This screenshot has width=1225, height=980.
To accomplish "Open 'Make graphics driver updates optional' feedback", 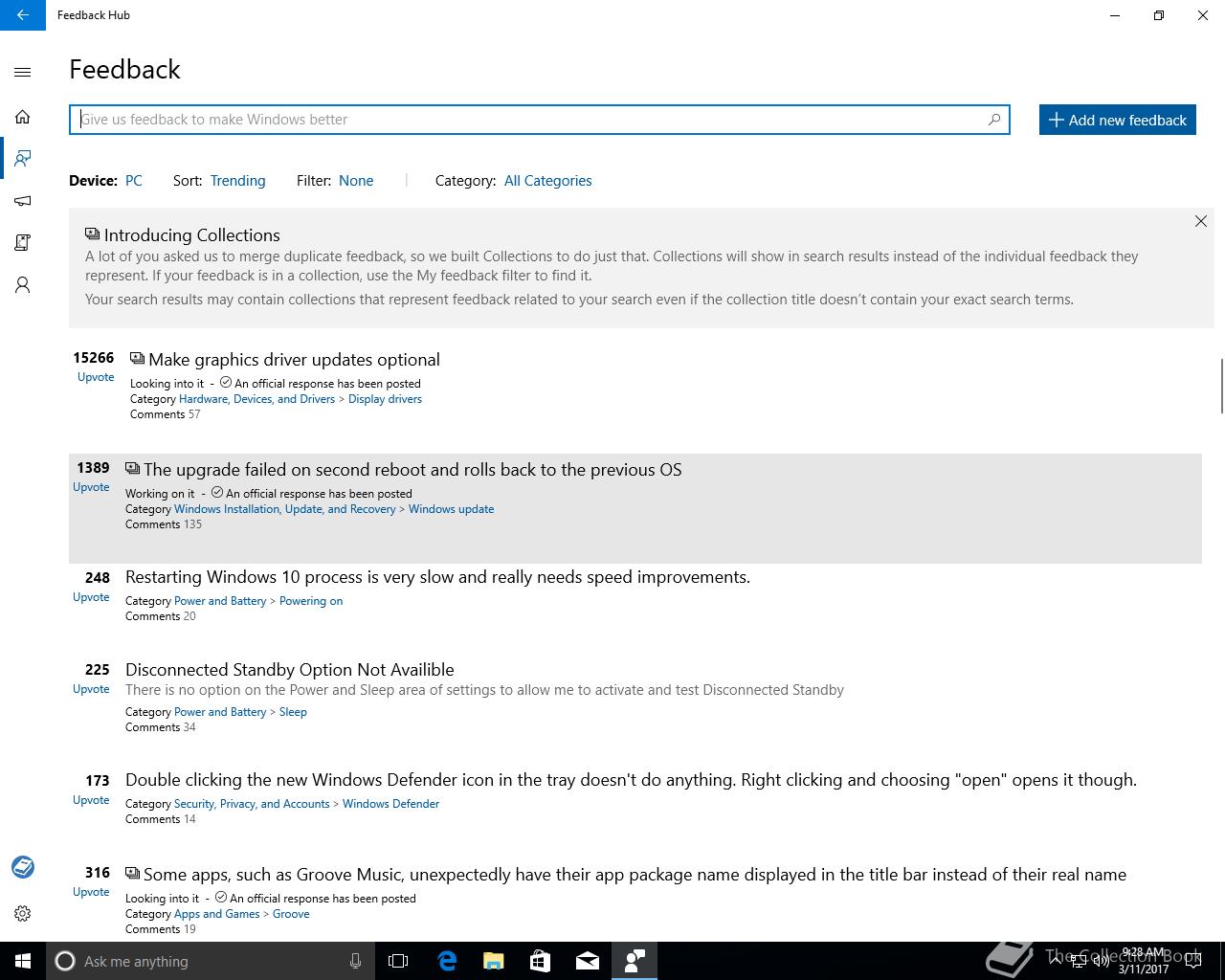I will tap(295, 360).
